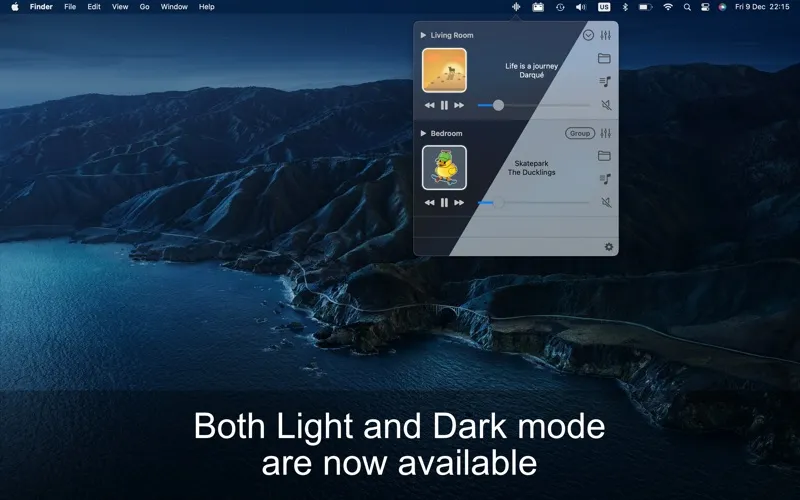Click the waveform app icon in the menu bar

pos(516,7)
